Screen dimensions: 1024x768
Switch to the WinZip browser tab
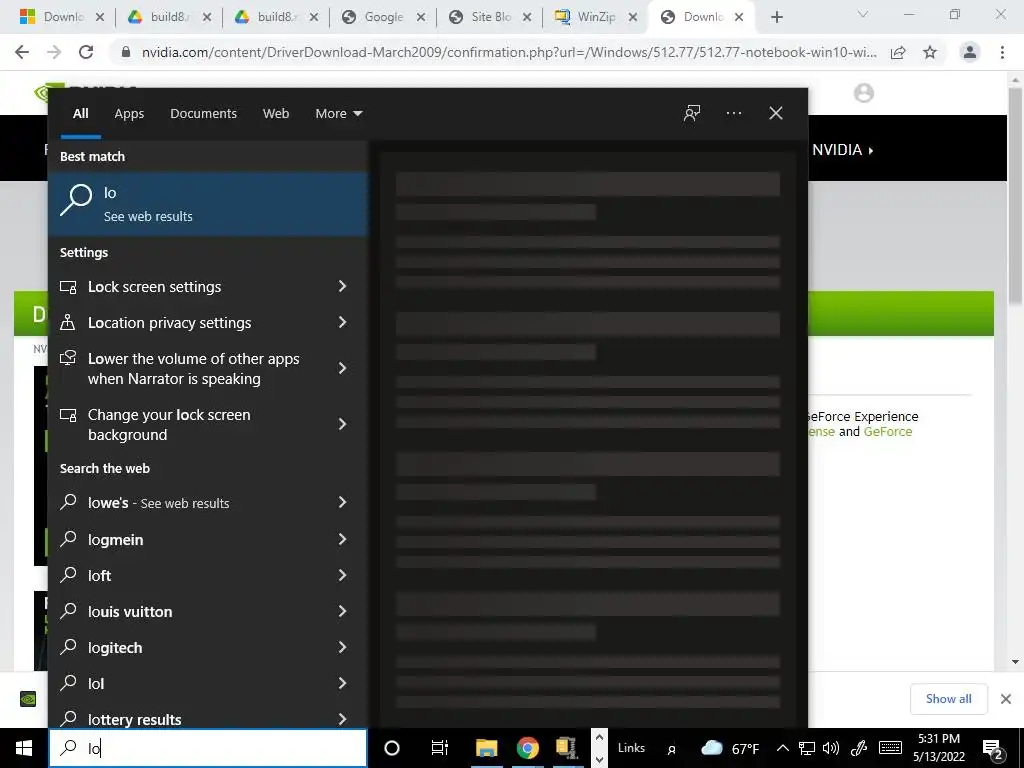(595, 17)
